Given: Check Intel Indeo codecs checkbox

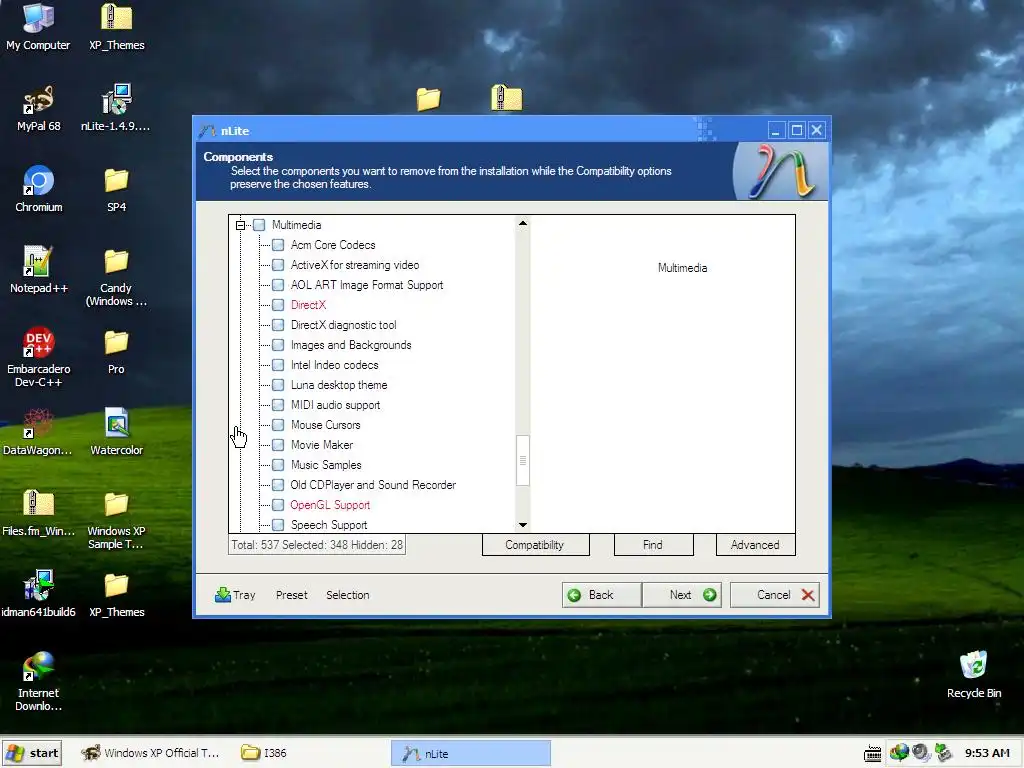Looking at the screenshot, I should tap(278, 365).
